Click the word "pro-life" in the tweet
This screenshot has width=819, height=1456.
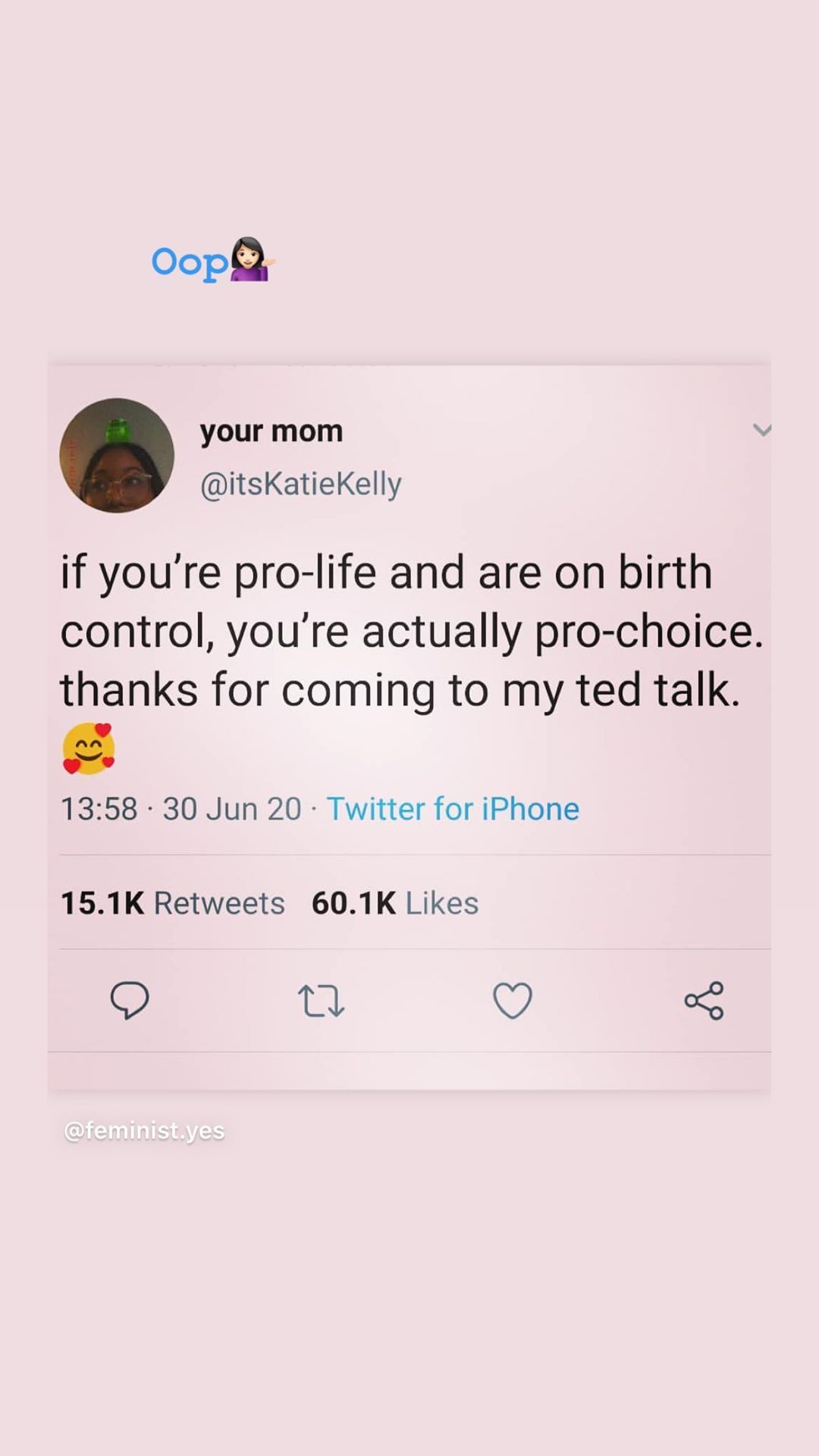[x=305, y=573]
